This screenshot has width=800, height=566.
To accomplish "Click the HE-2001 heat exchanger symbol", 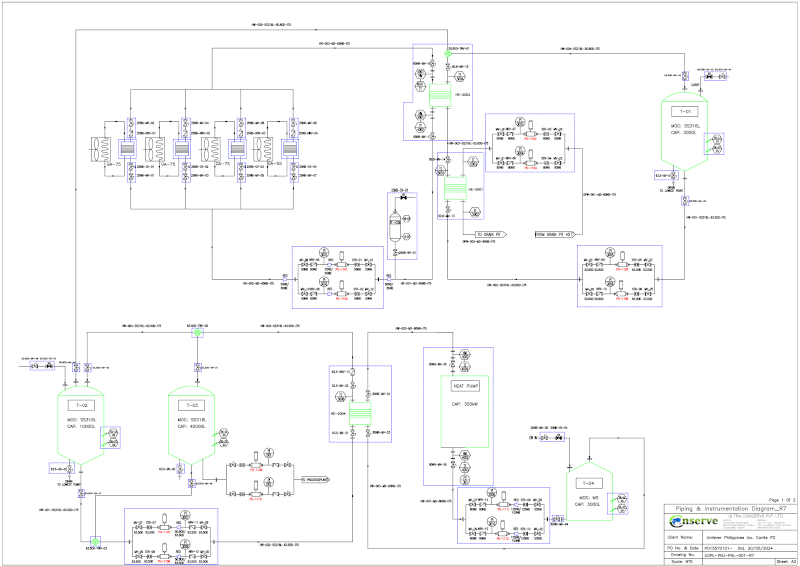I will coord(450,188).
